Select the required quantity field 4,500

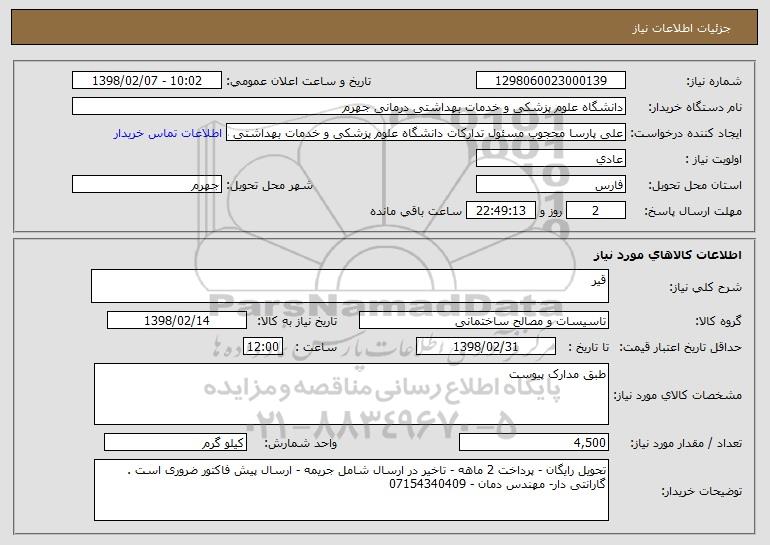point(534,442)
